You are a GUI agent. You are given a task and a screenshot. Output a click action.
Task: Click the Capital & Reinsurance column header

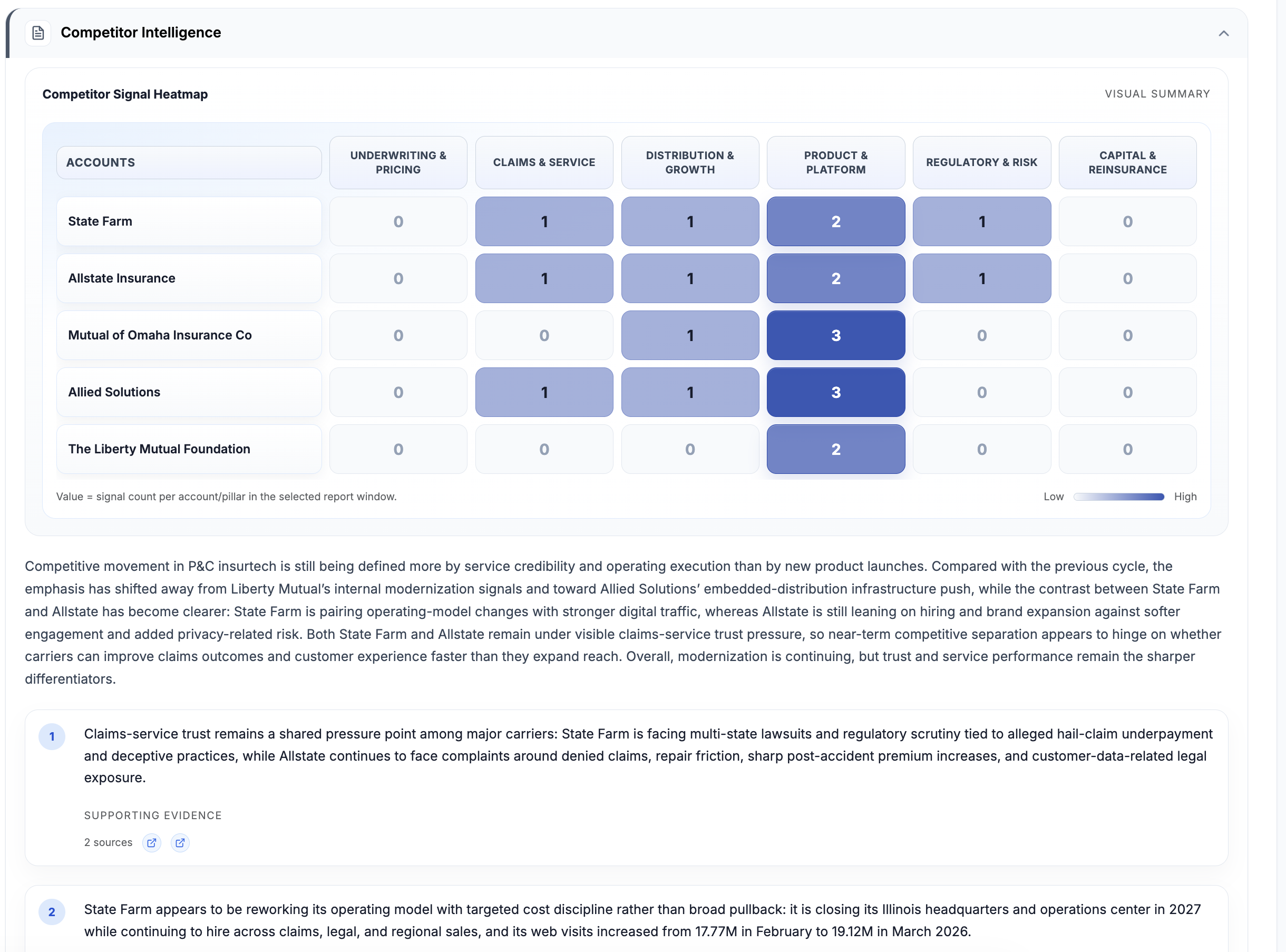pos(1127,162)
